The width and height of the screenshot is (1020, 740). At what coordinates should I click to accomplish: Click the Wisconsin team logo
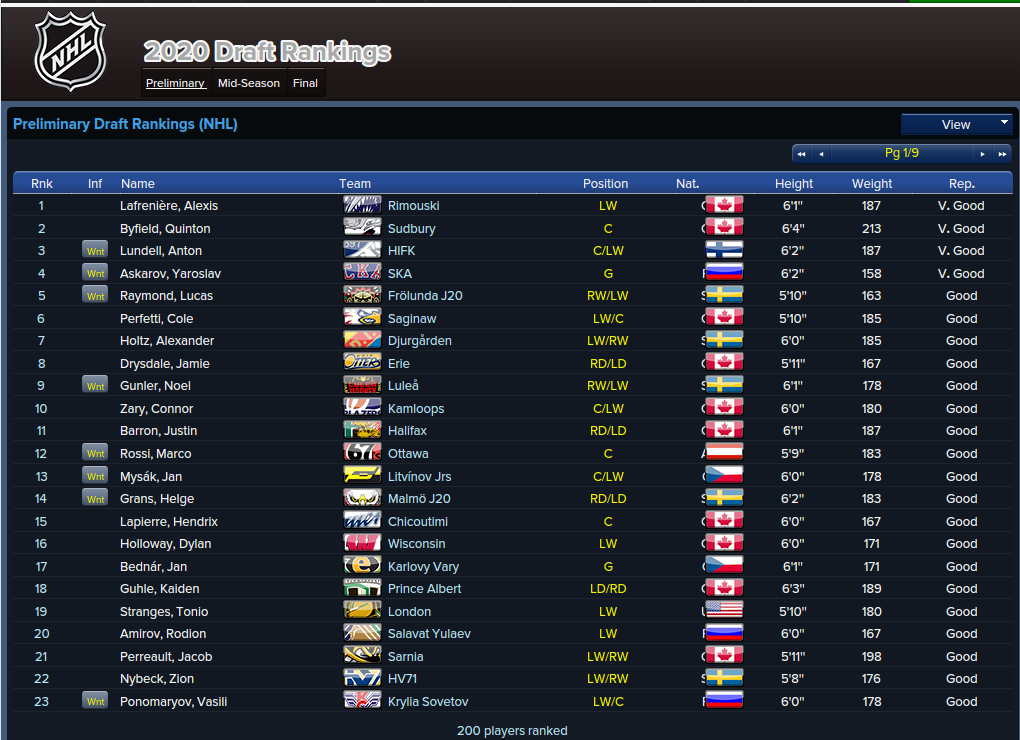[x=362, y=543]
